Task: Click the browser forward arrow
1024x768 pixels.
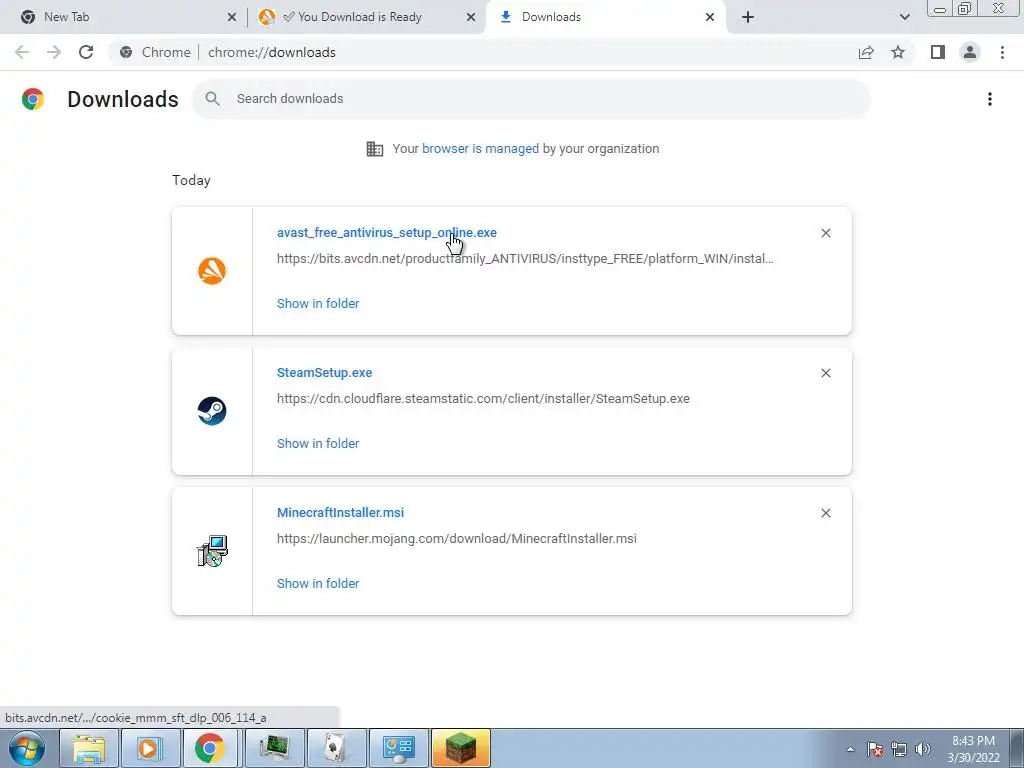Action: pyautogui.click(x=54, y=52)
